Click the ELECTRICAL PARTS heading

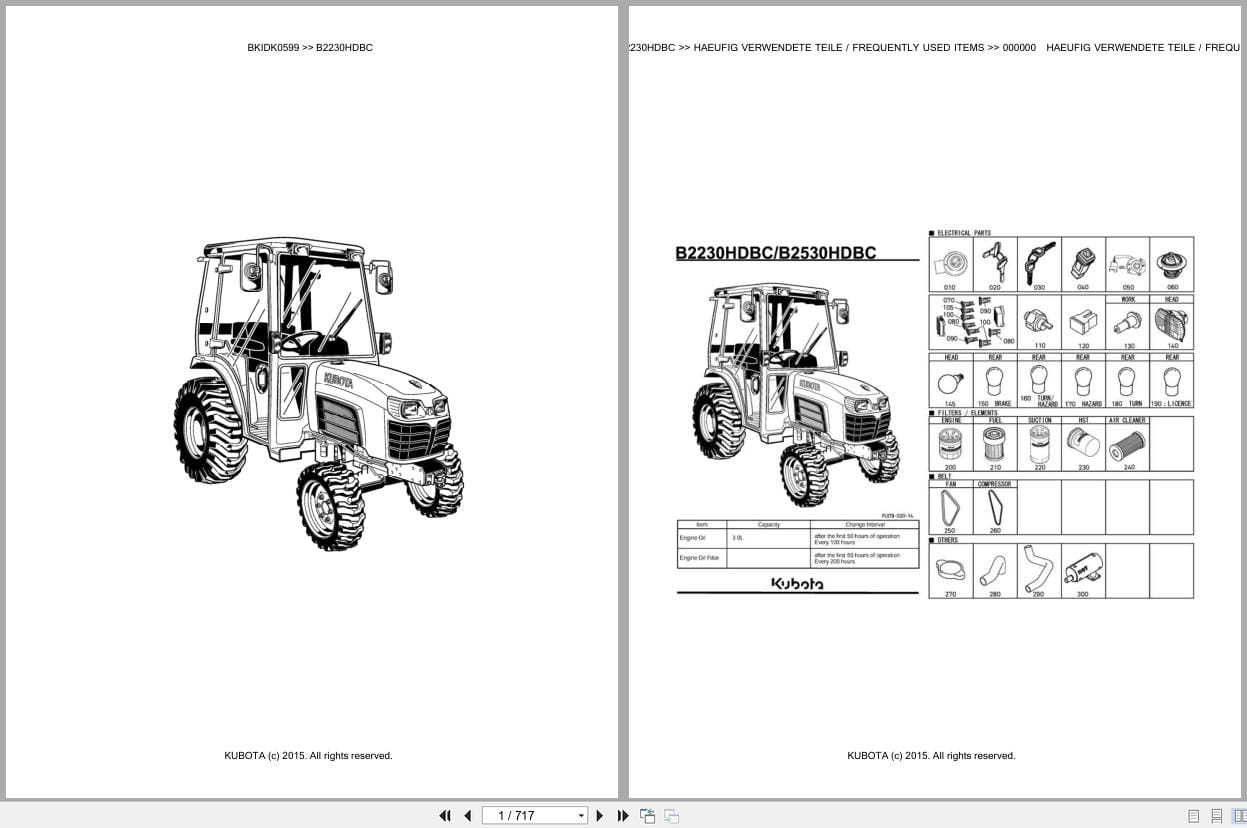click(x=964, y=232)
